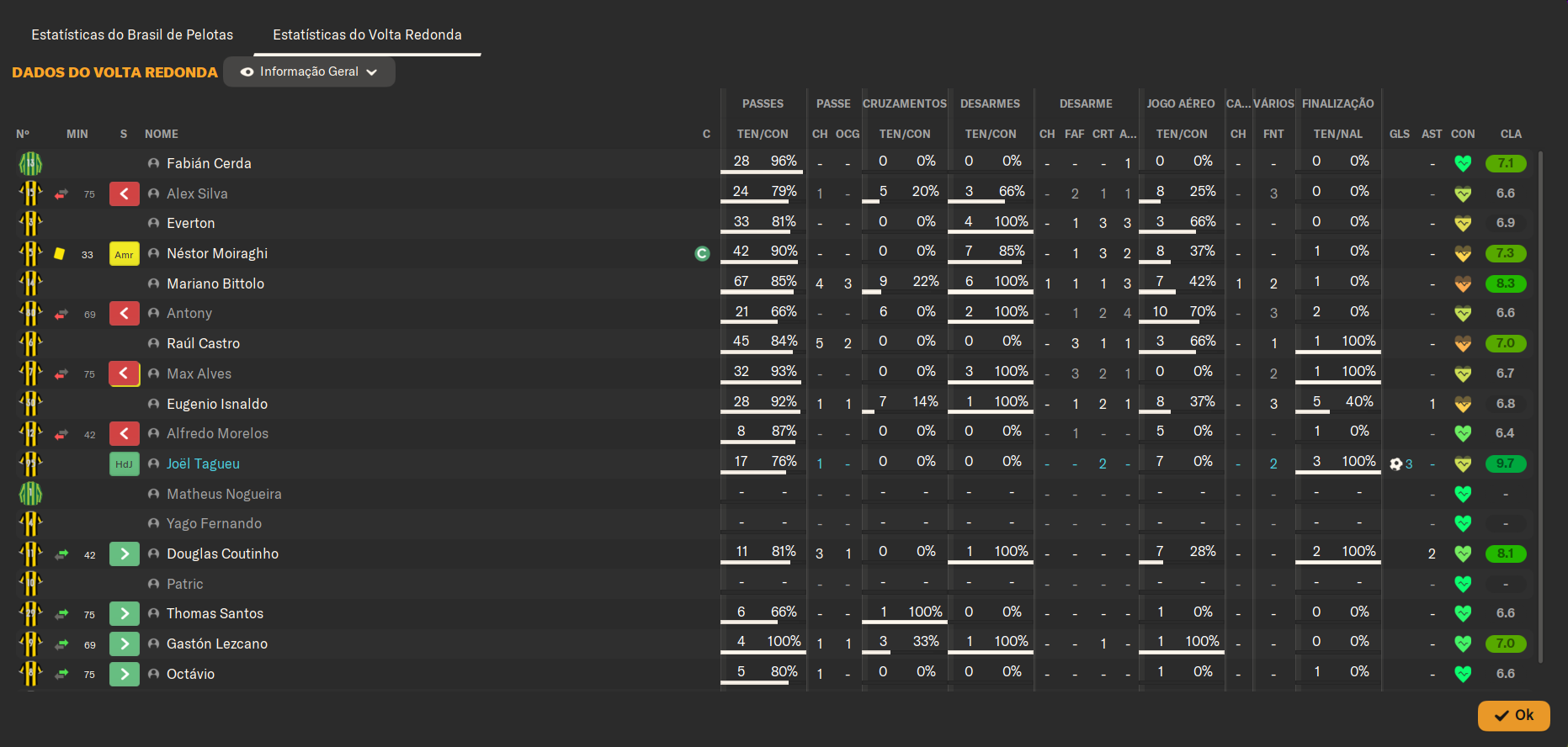The image size is (1568, 747).
Task: Click Alex Silva's substituted-off red arrow icon
Action: tap(61, 194)
